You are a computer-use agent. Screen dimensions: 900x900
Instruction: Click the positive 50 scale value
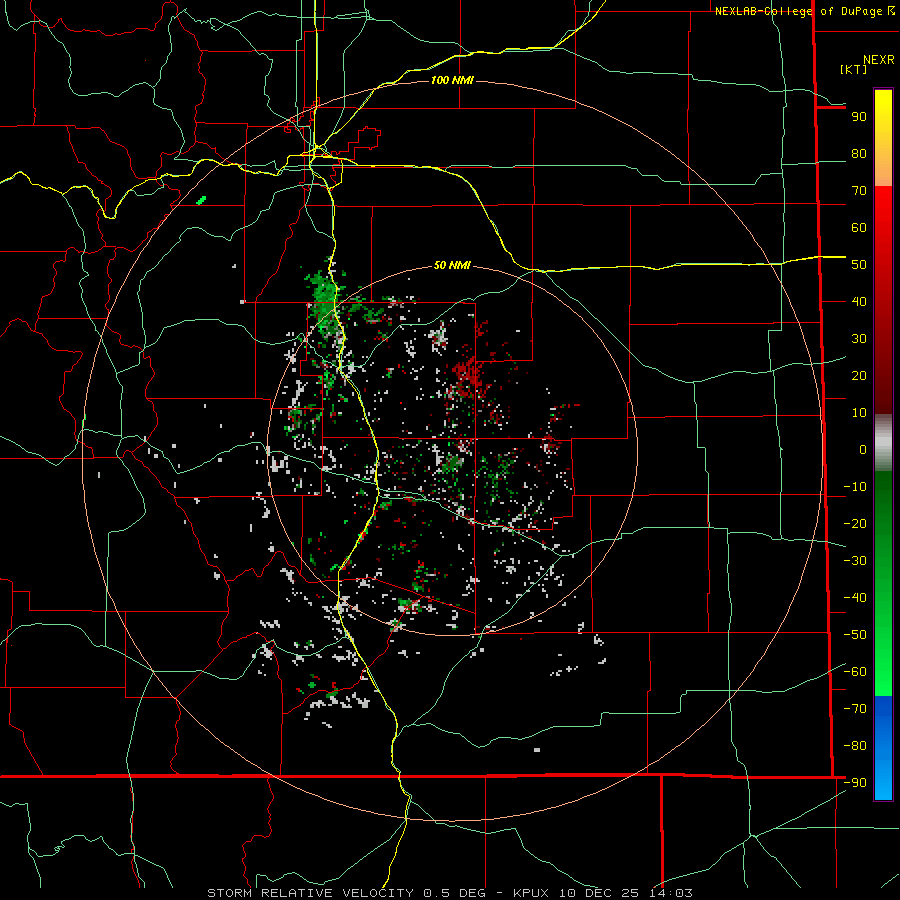coord(859,265)
